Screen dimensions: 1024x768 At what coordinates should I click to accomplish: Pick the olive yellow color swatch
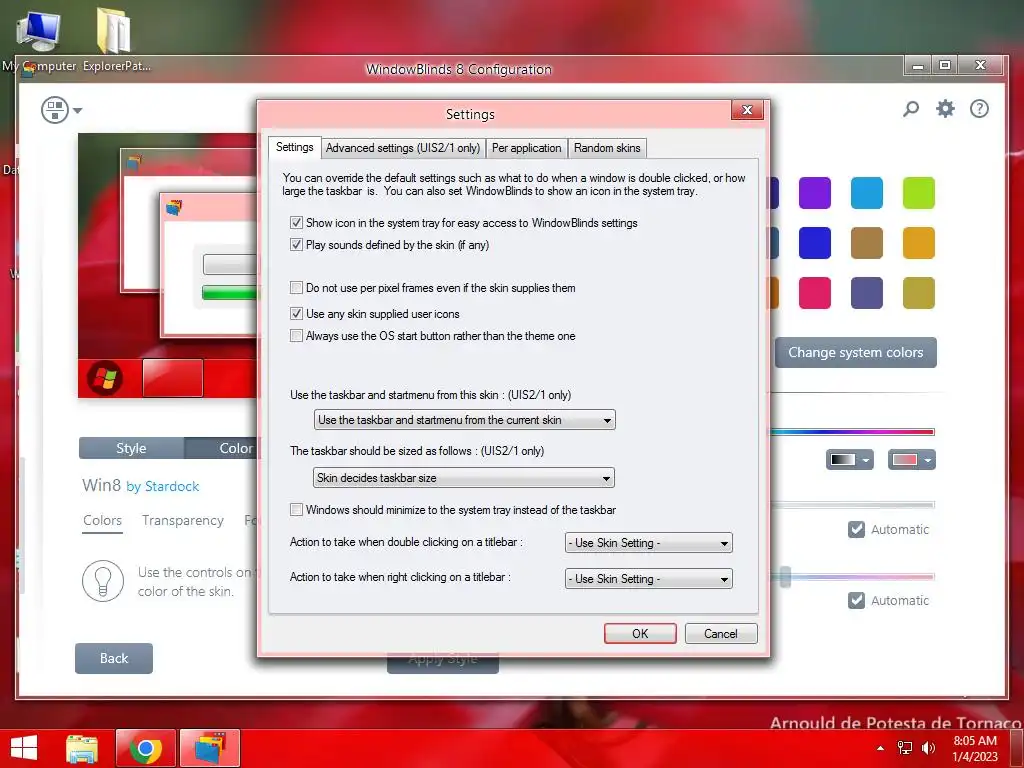(918, 293)
